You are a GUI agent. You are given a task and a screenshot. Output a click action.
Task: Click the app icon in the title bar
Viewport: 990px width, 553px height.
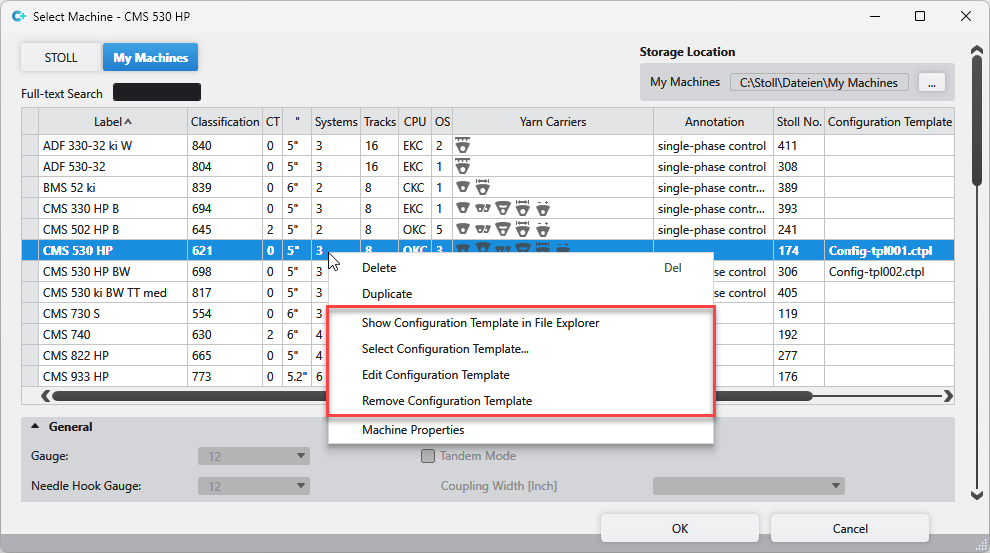[17, 17]
